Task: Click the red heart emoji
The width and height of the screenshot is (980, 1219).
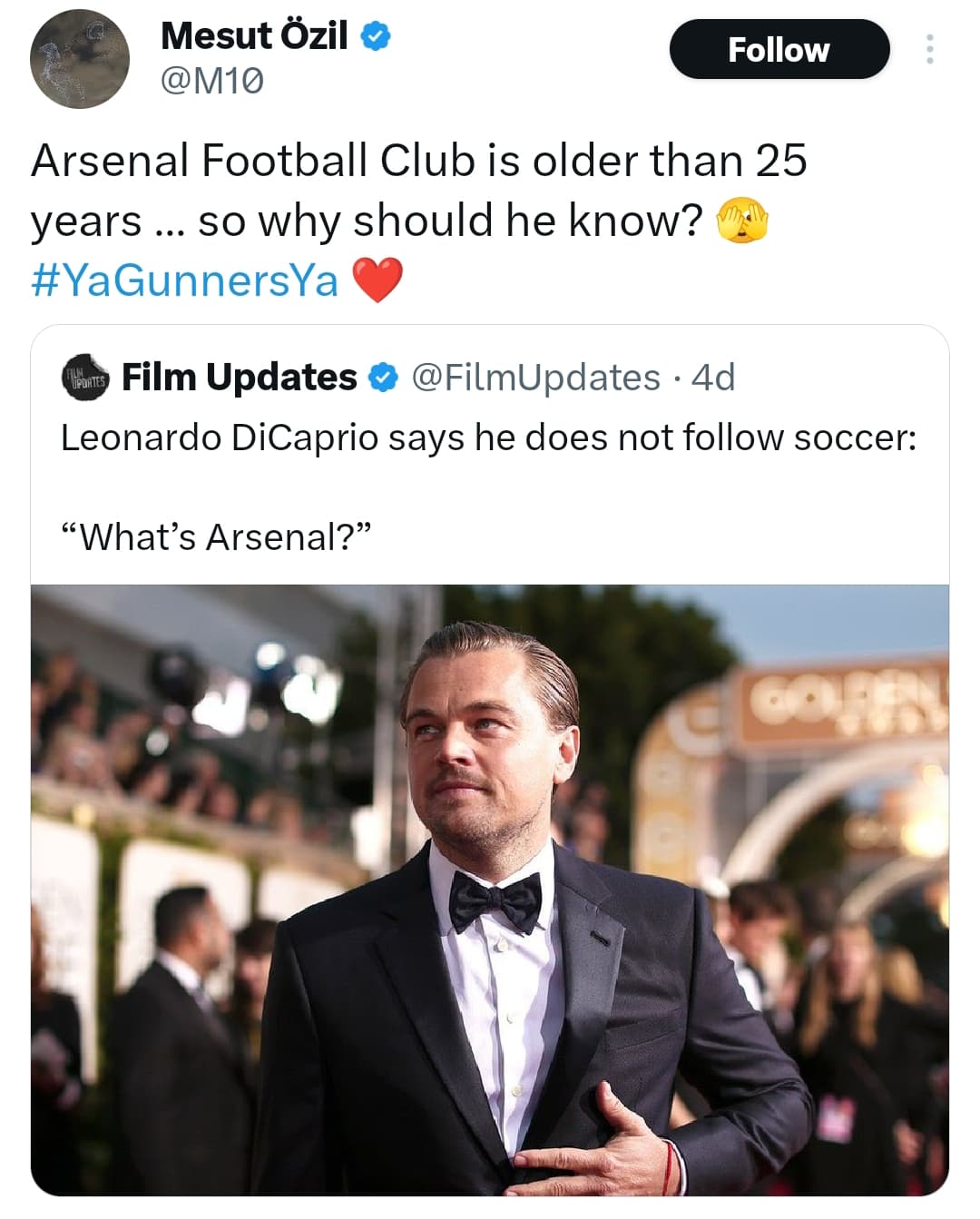Action: pyautogui.click(x=377, y=280)
